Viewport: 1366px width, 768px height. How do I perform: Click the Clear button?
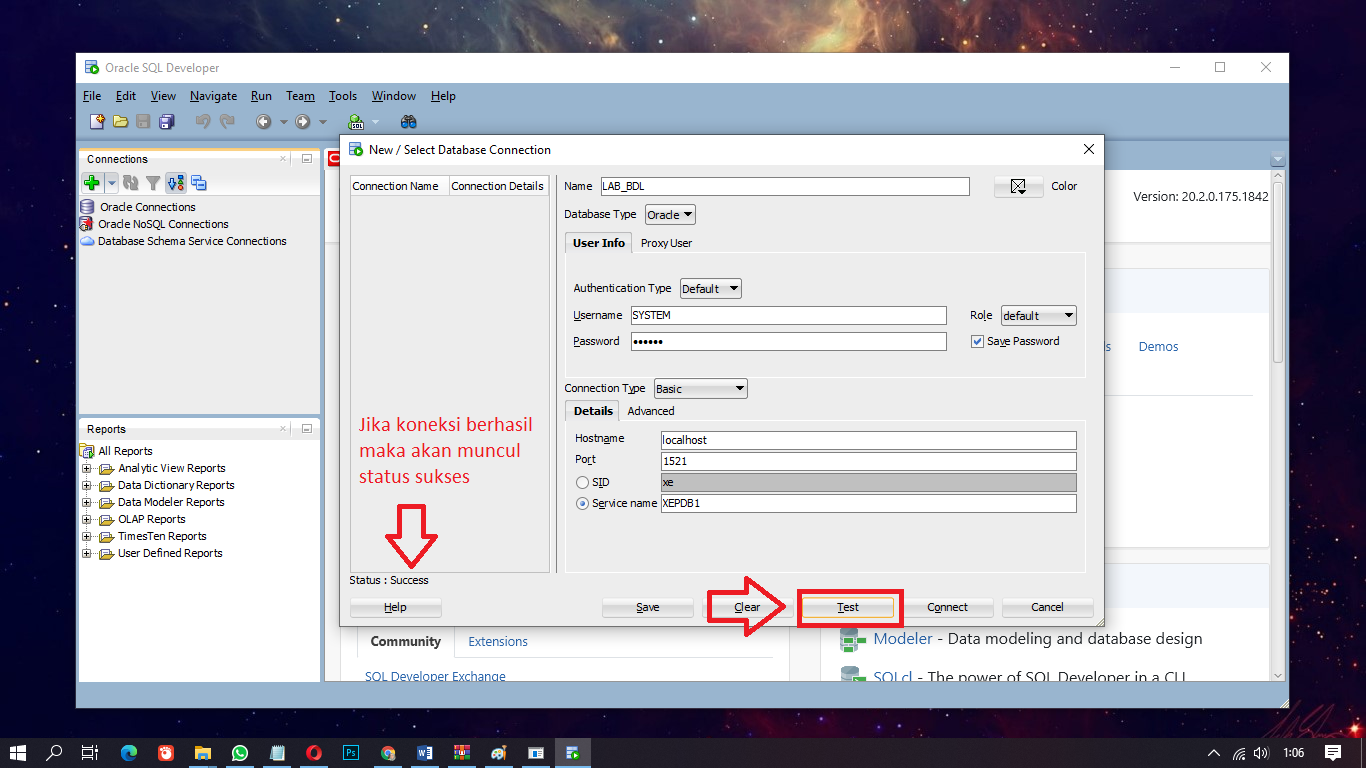[x=747, y=608]
